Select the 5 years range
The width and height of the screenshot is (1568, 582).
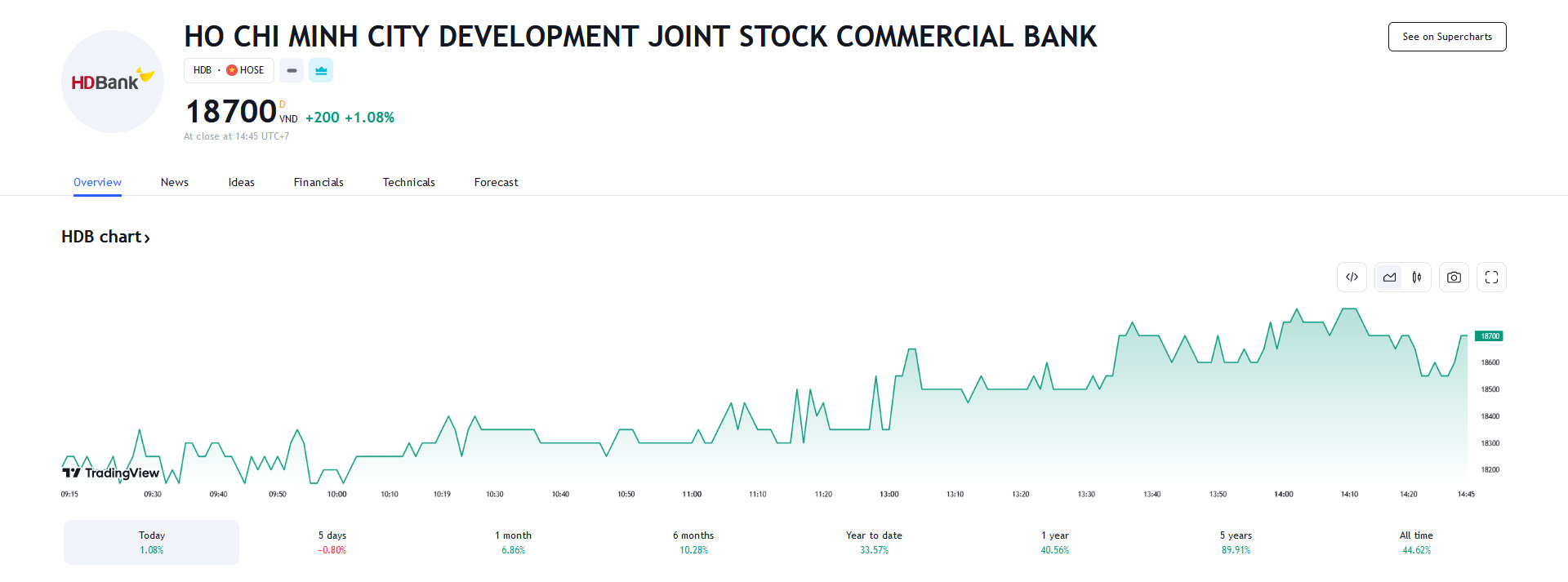click(x=1236, y=542)
